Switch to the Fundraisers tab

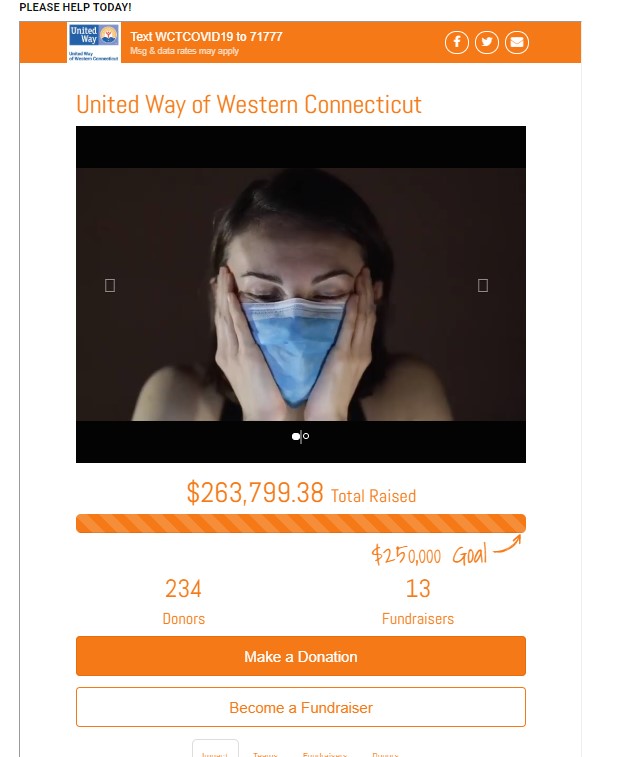pos(325,753)
